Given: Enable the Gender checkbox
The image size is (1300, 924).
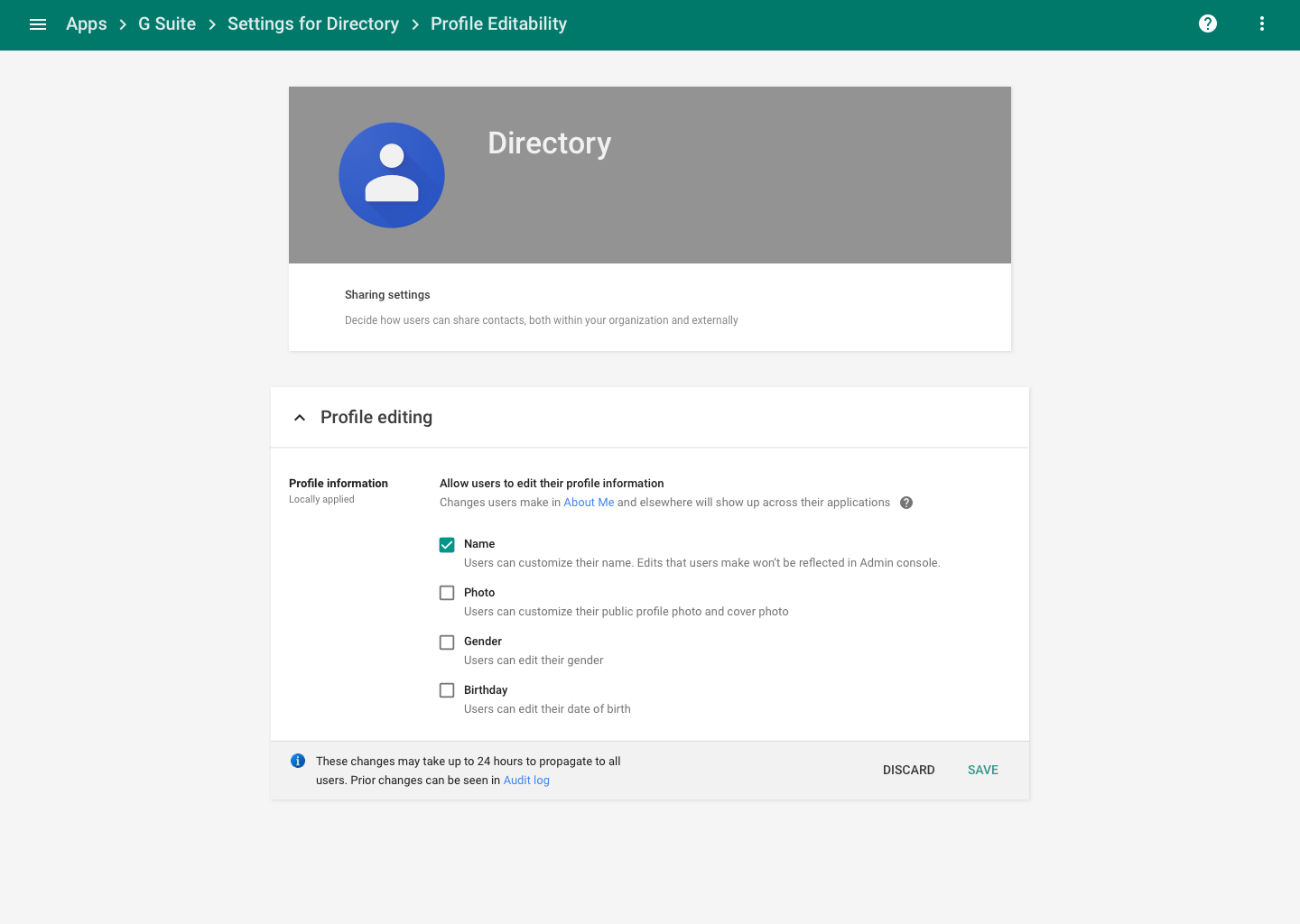Looking at the screenshot, I should (447, 642).
